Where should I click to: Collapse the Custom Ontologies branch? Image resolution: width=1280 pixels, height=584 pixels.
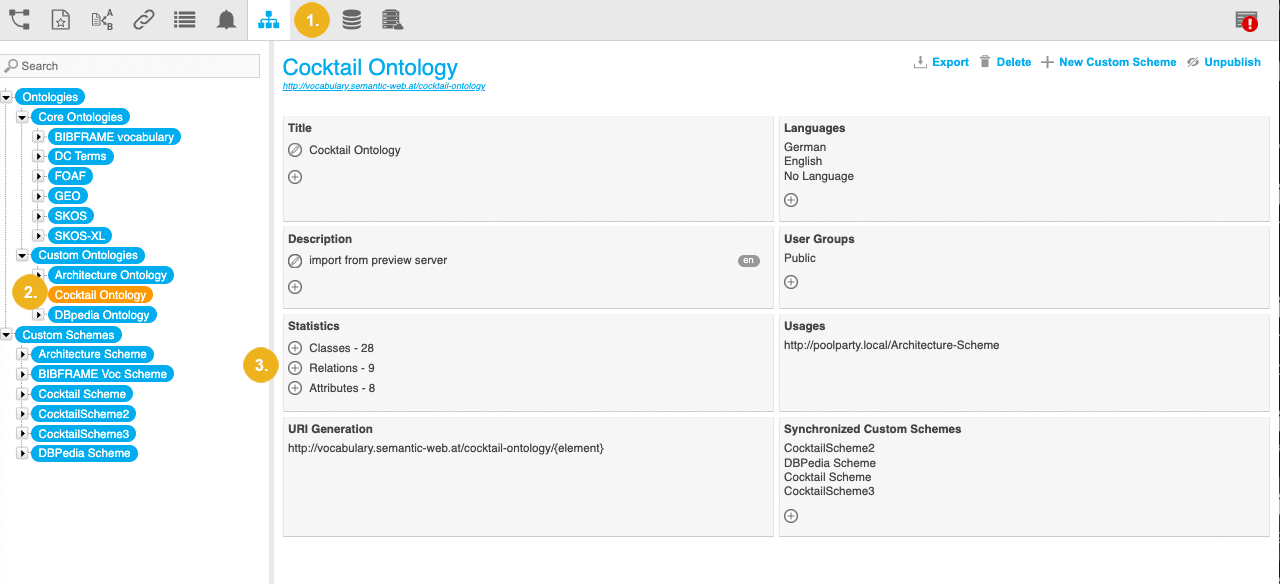coord(22,255)
